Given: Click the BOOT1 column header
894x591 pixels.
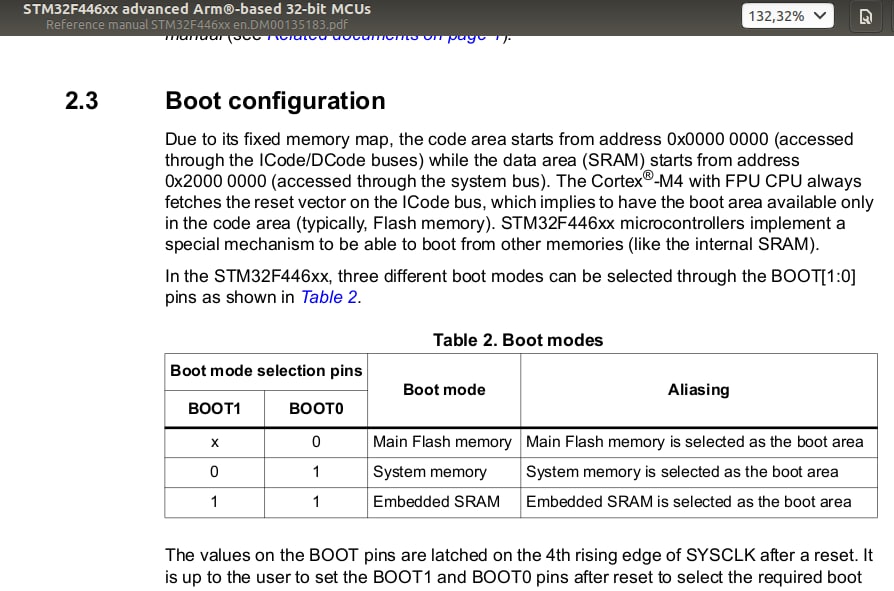Looking at the screenshot, I should click(214, 409).
